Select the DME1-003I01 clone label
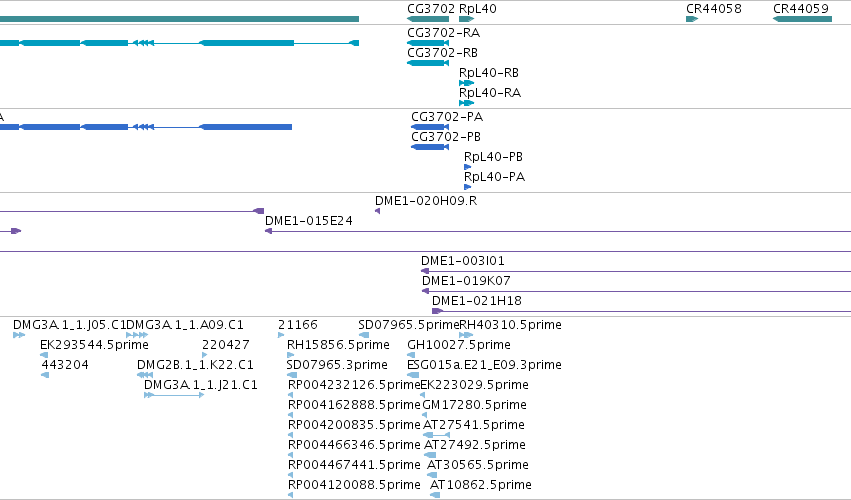 click(x=463, y=261)
